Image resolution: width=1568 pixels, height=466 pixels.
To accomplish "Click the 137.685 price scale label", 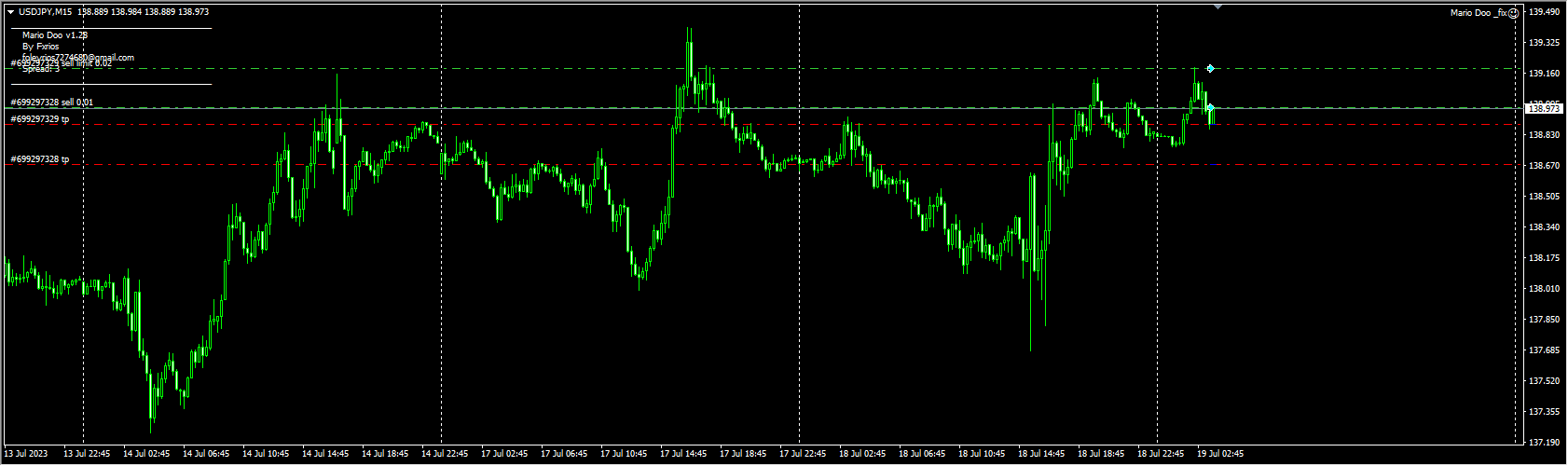I will pos(1545,350).
